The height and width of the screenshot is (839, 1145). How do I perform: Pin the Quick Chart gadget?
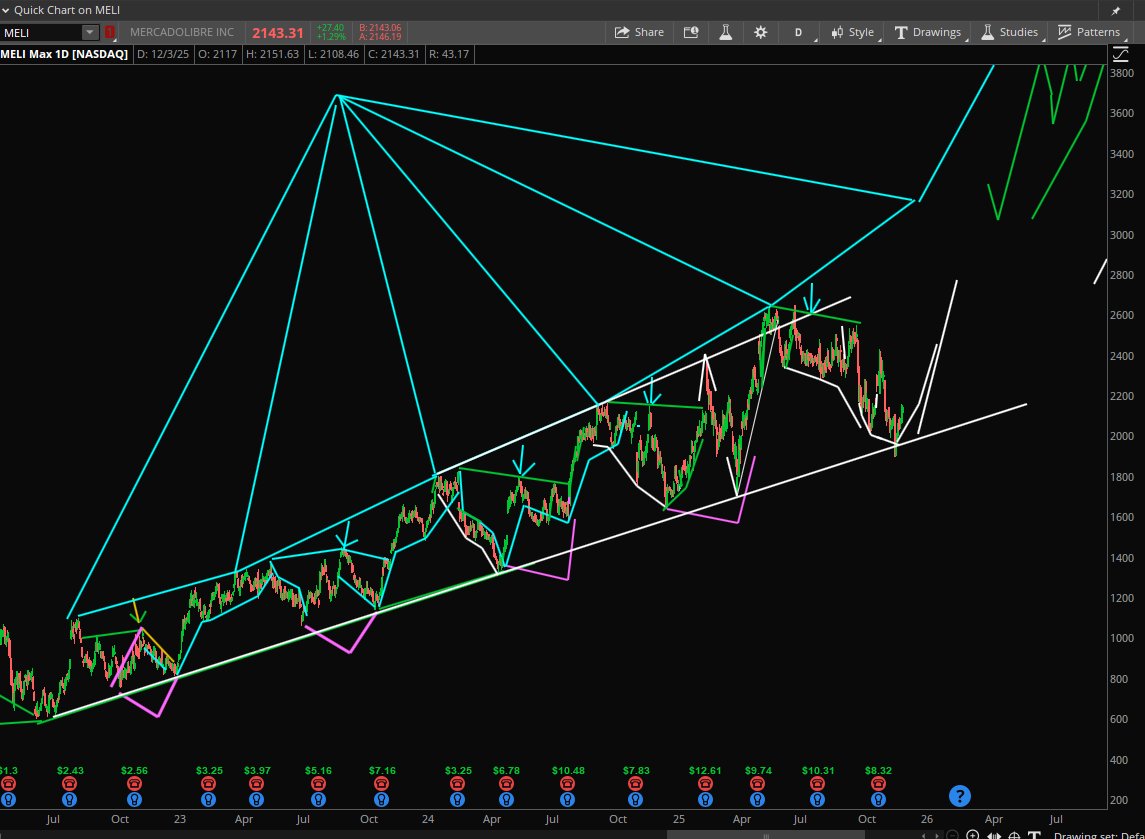1116,10
